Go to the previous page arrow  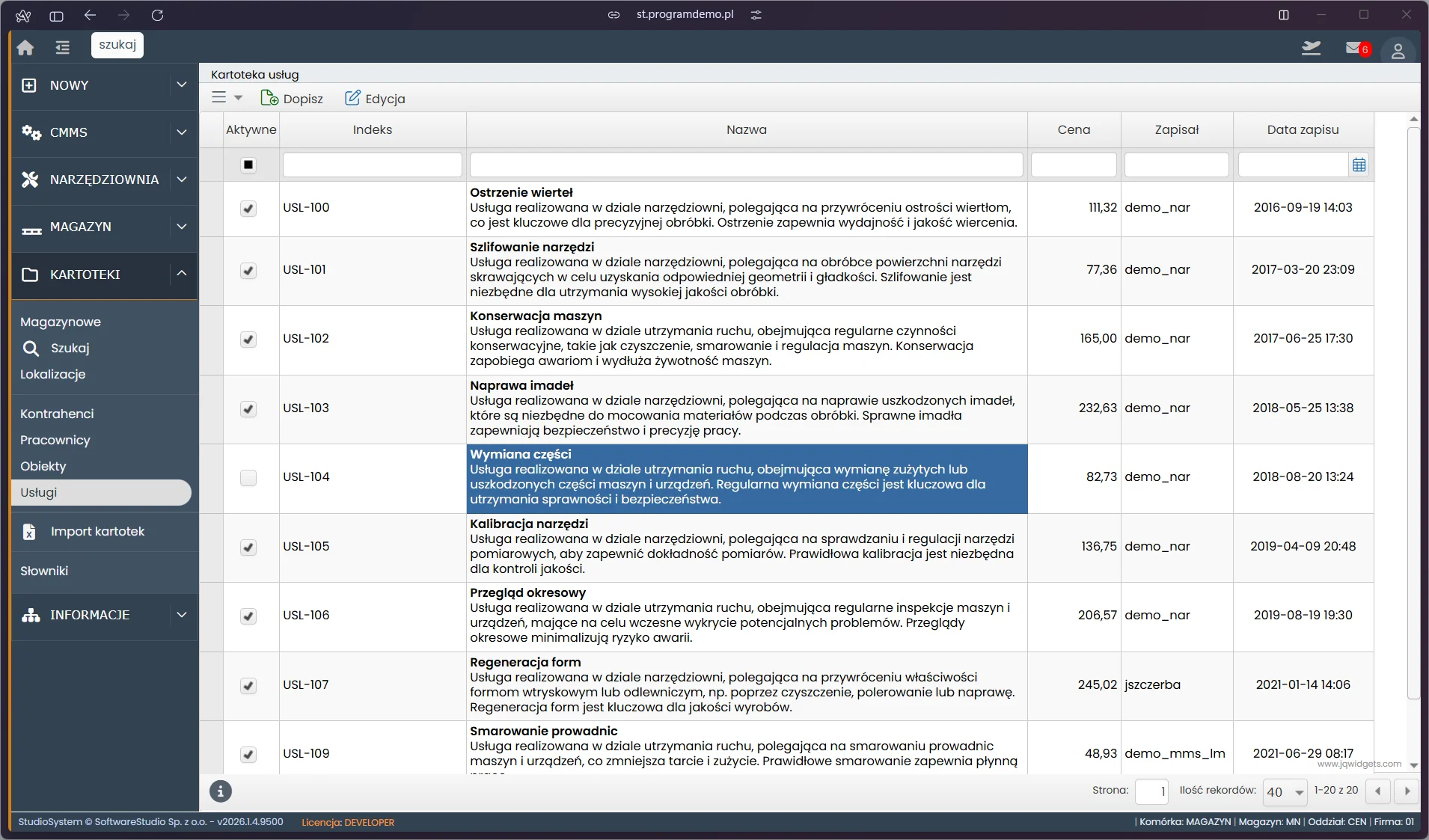(x=1378, y=791)
